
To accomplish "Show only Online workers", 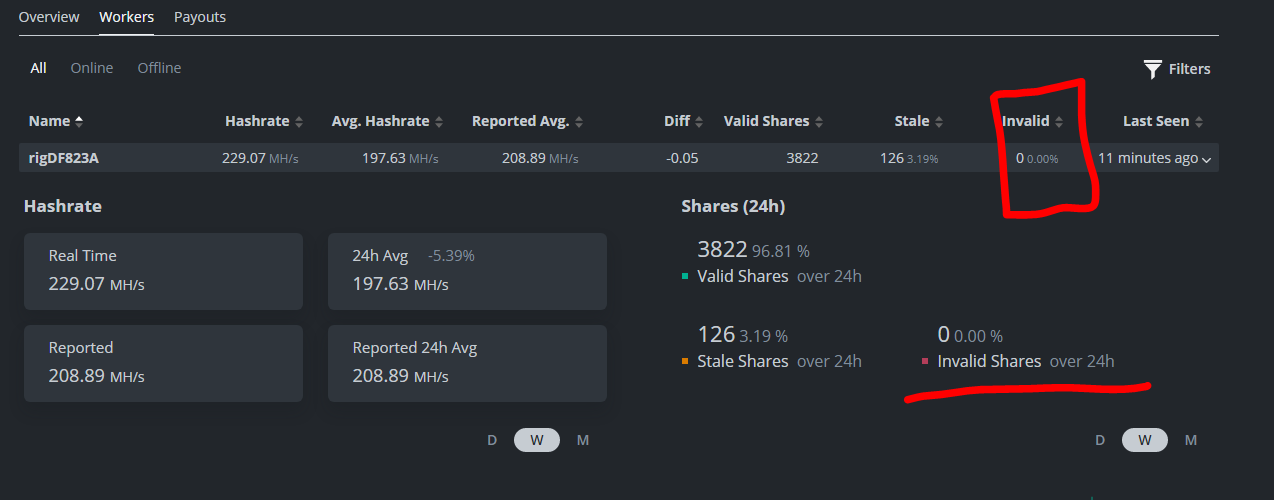I will coord(92,68).
